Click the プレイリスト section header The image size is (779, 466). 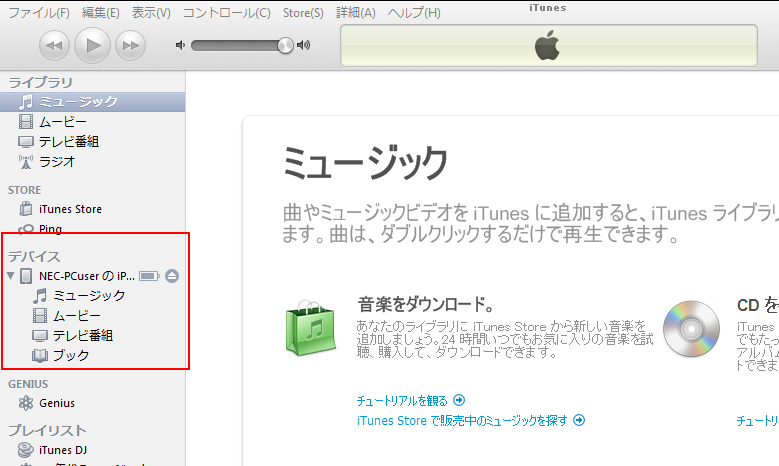tap(47, 430)
